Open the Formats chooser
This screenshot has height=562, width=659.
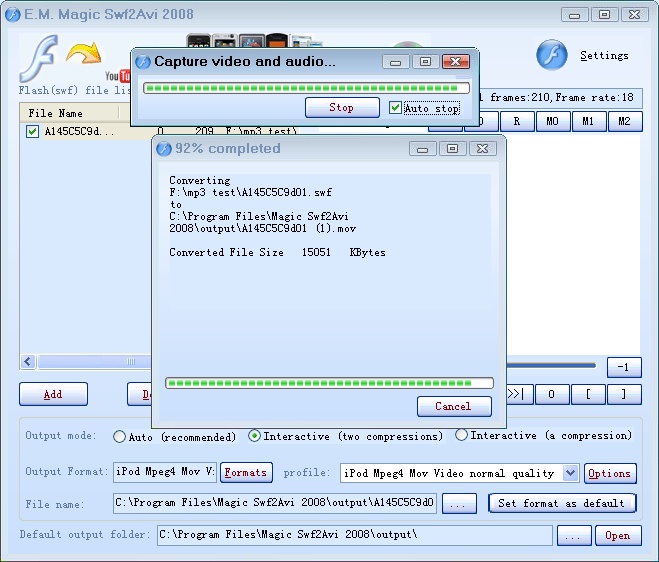point(246,472)
